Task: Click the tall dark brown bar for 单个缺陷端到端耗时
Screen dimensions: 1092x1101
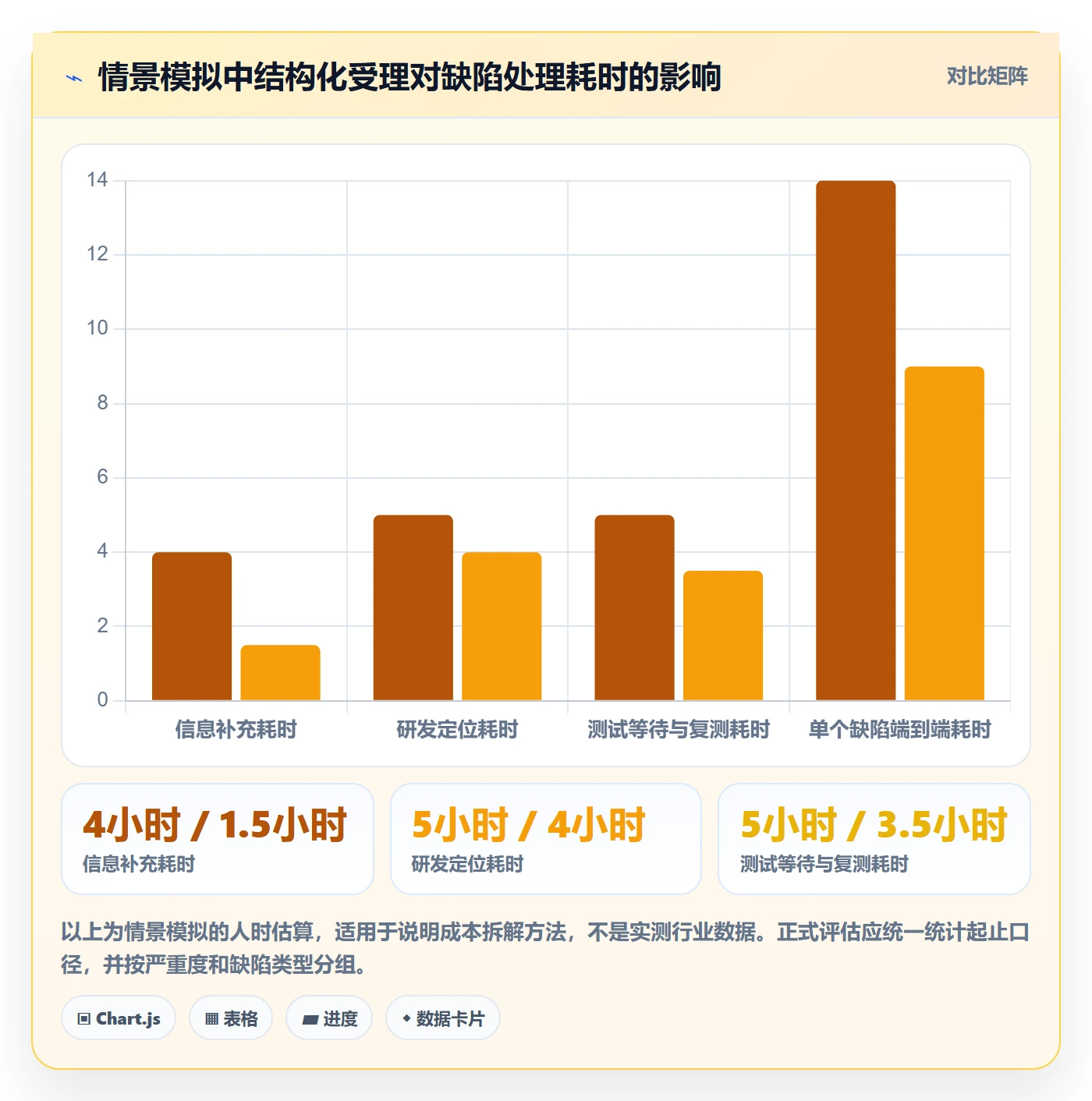Action: pos(856,441)
